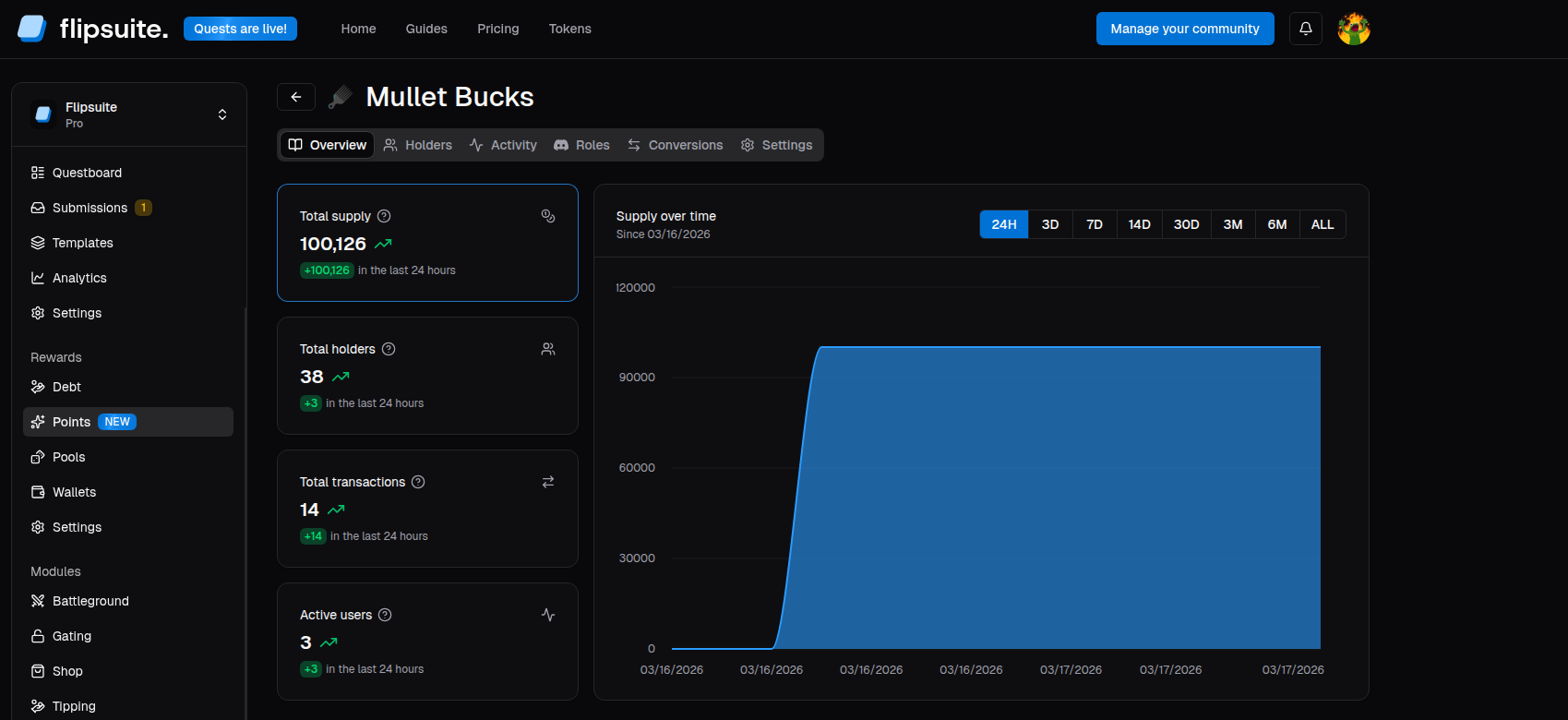This screenshot has height=720, width=1568.
Task: Open the Holders tab
Action: point(418,145)
